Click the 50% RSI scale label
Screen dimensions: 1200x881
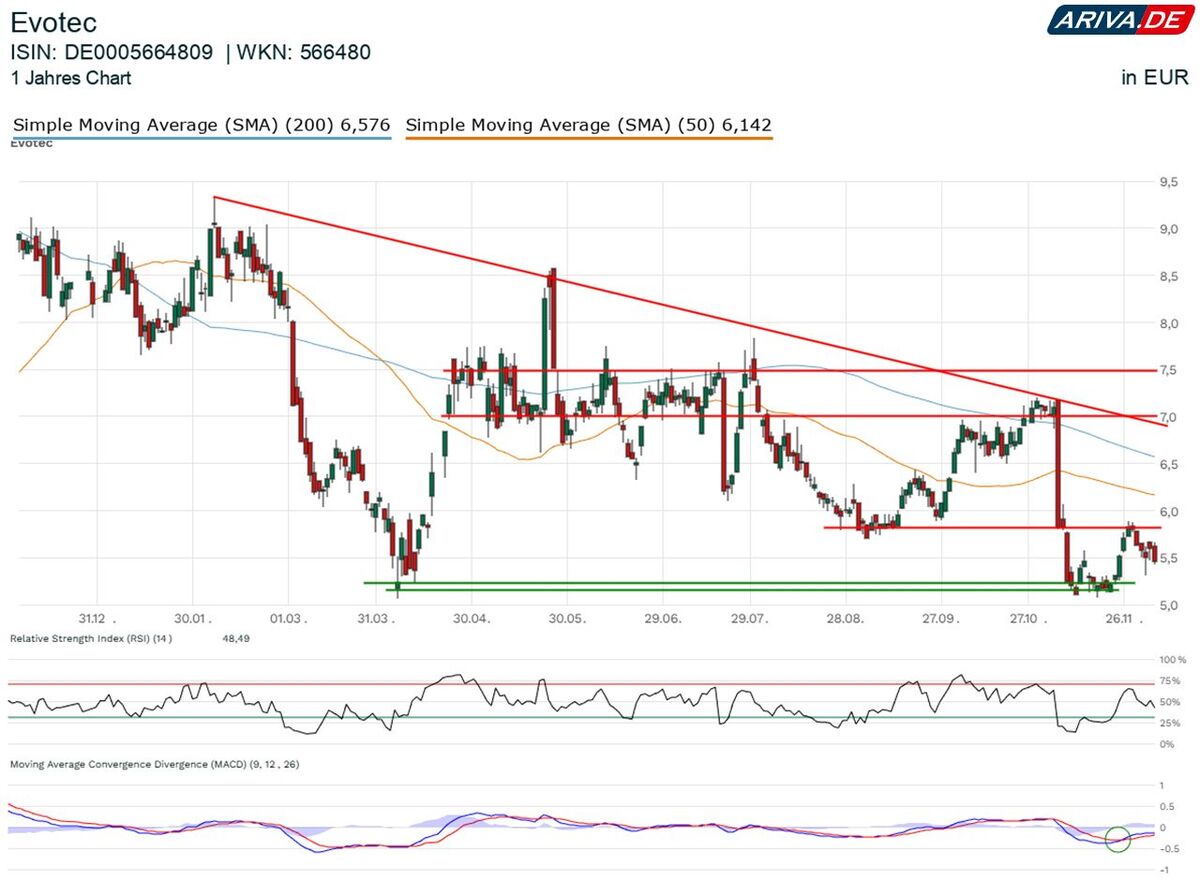coord(1169,701)
